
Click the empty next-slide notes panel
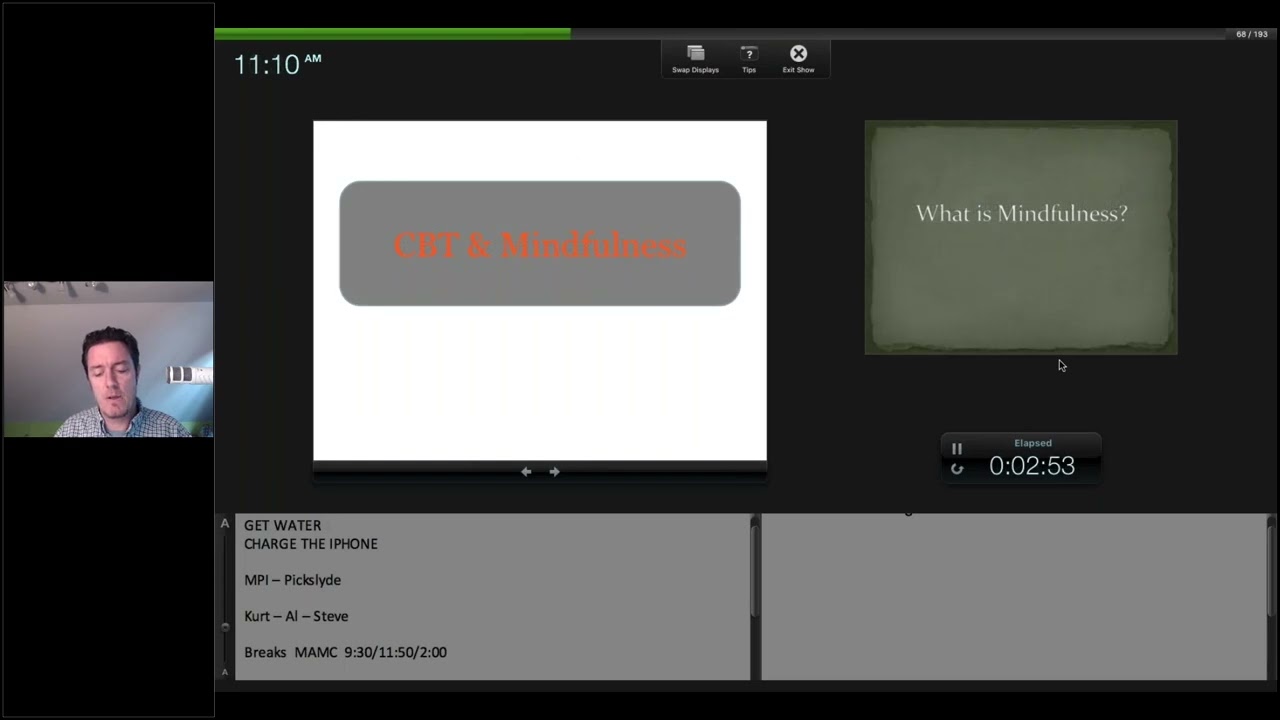point(1014,597)
